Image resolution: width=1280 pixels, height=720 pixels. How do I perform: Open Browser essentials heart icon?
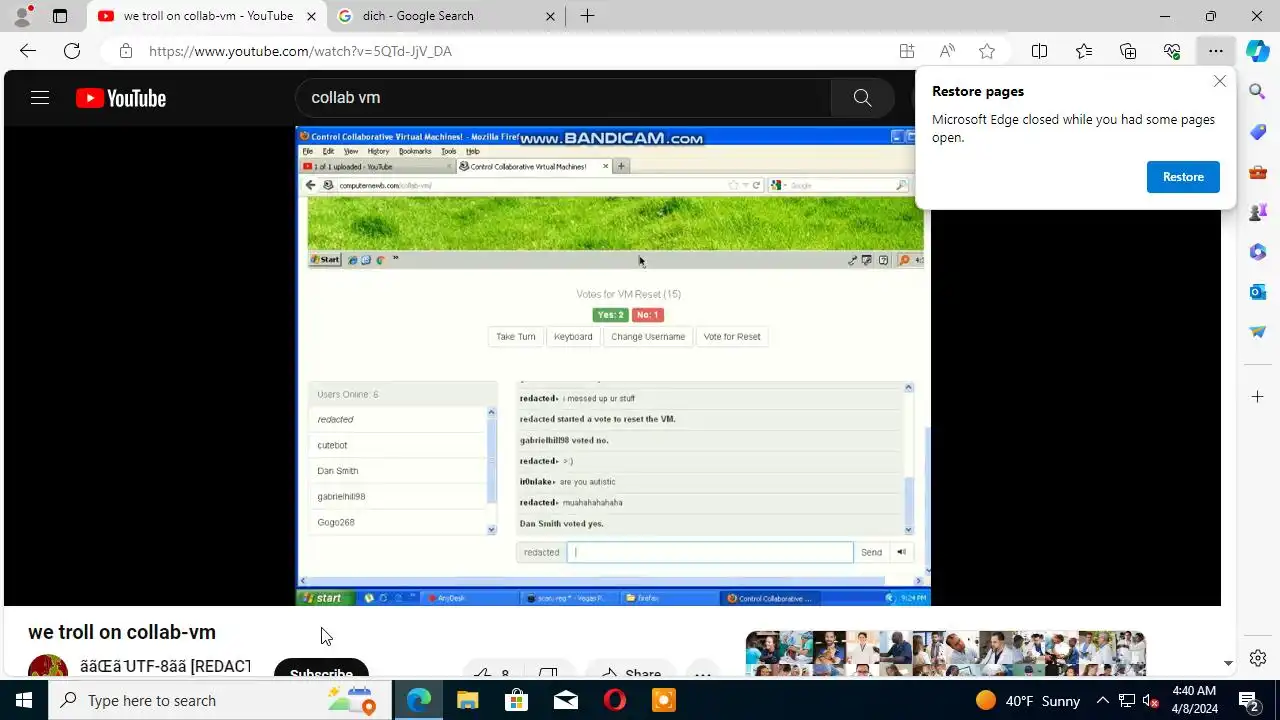point(1172,51)
